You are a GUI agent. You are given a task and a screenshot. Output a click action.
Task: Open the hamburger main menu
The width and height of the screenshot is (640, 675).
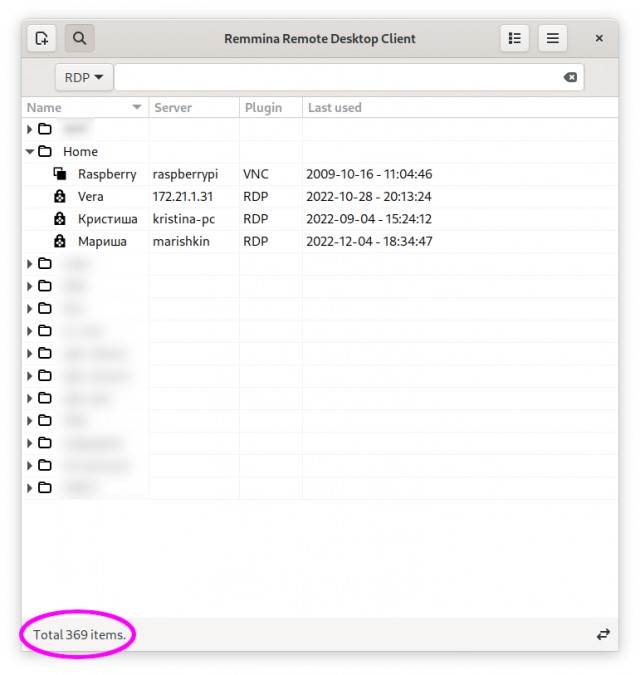click(x=553, y=38)
